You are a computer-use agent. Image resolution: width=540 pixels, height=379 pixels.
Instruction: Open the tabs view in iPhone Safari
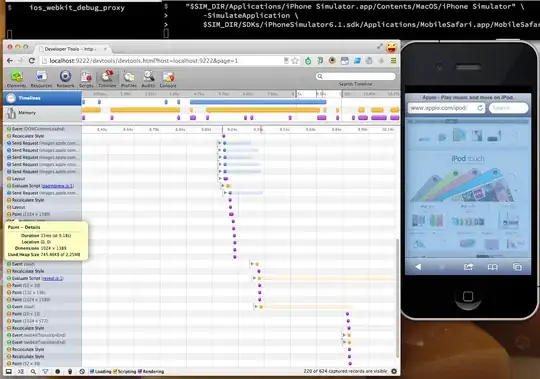pyautogui.click(x=517, y=267)
